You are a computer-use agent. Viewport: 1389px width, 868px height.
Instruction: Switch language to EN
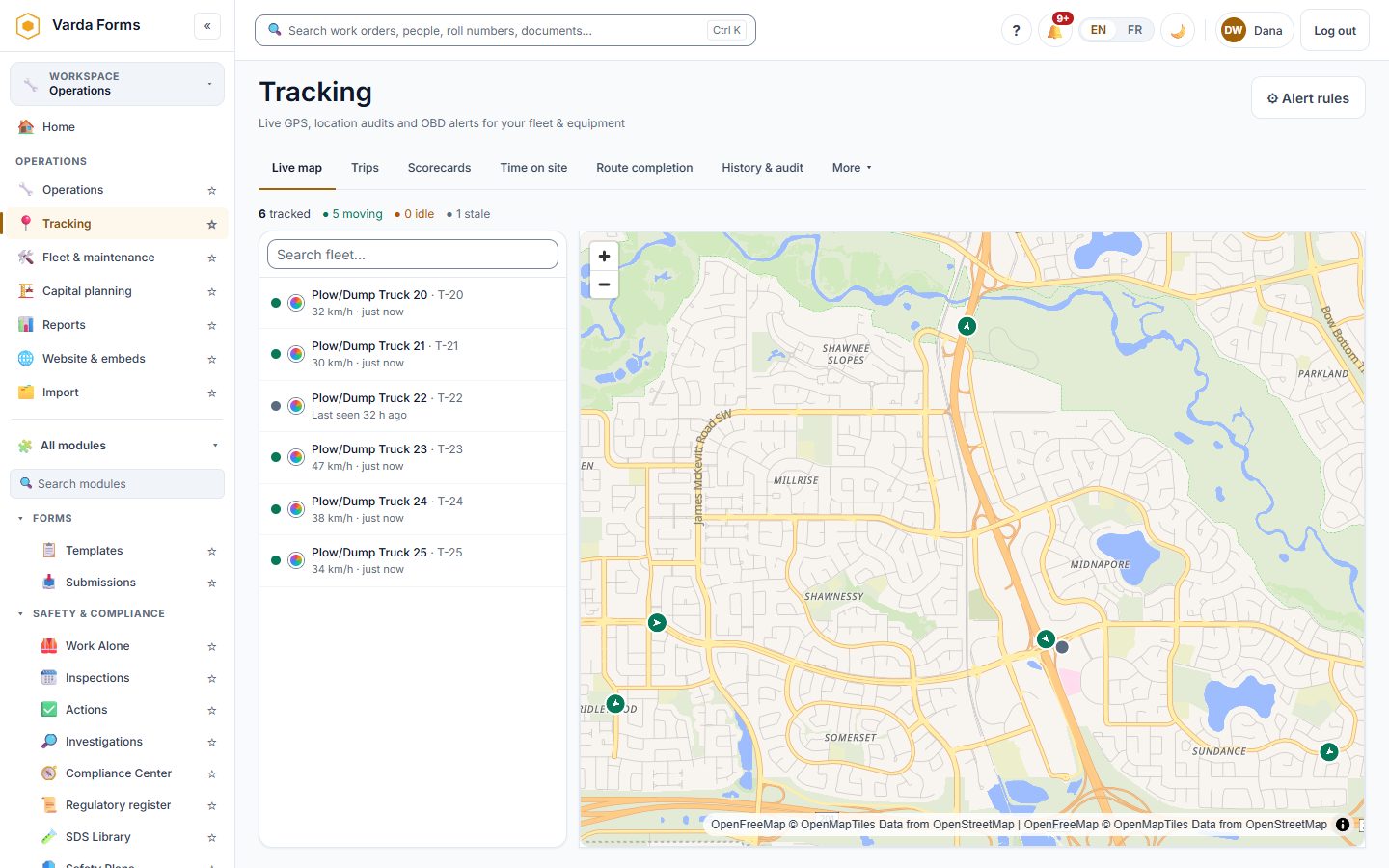click(1099, 30)
